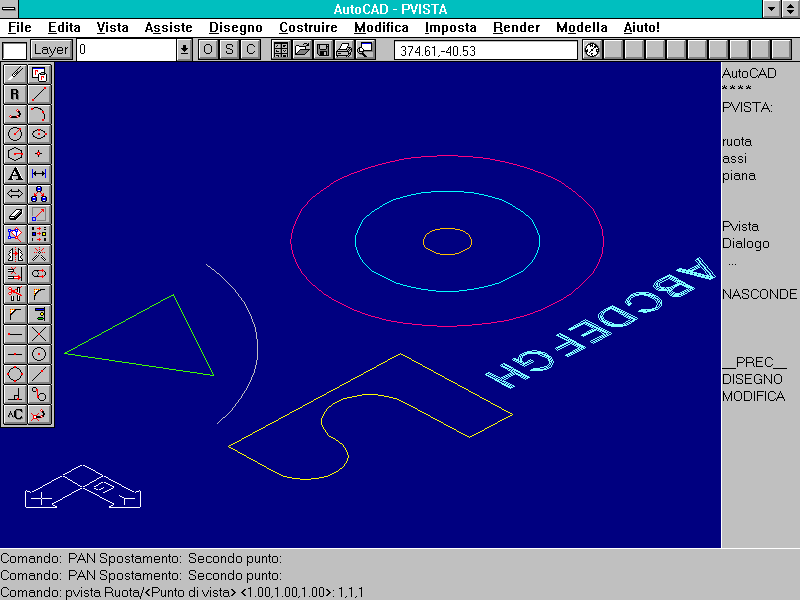Click the current color swatch box
This screenshot has height=600, width=800.
pos(15,51)
